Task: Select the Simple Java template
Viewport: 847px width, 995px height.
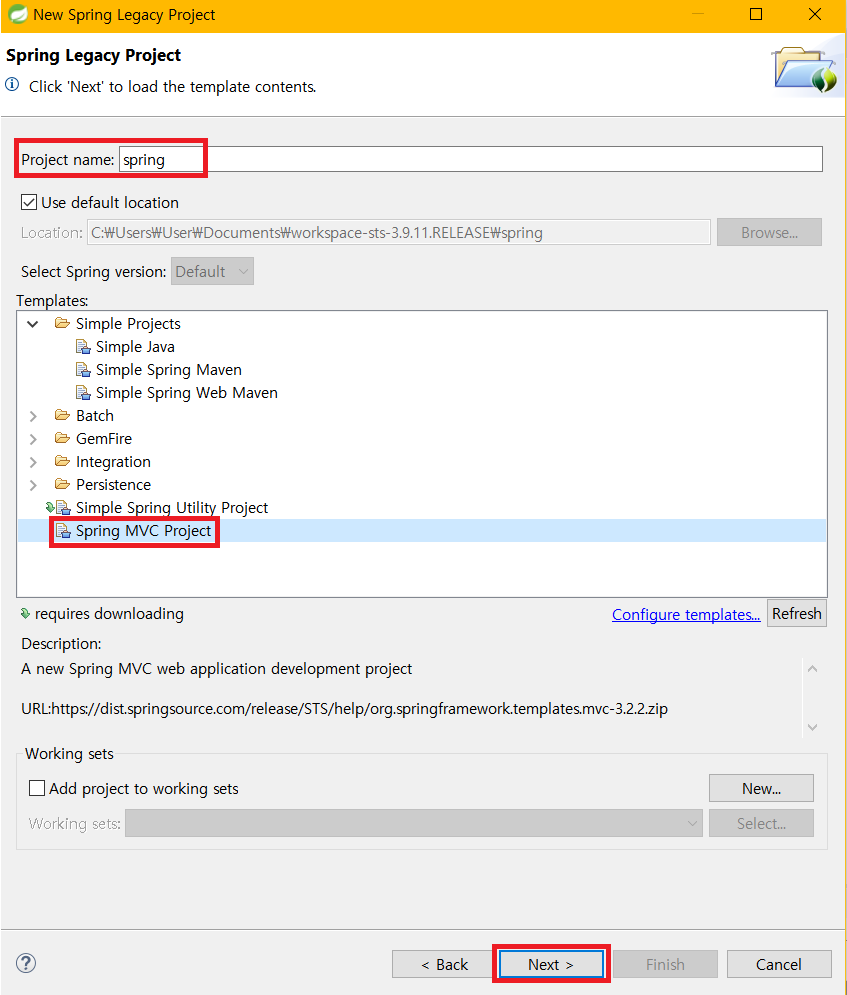Action: (x=135, y=346)
